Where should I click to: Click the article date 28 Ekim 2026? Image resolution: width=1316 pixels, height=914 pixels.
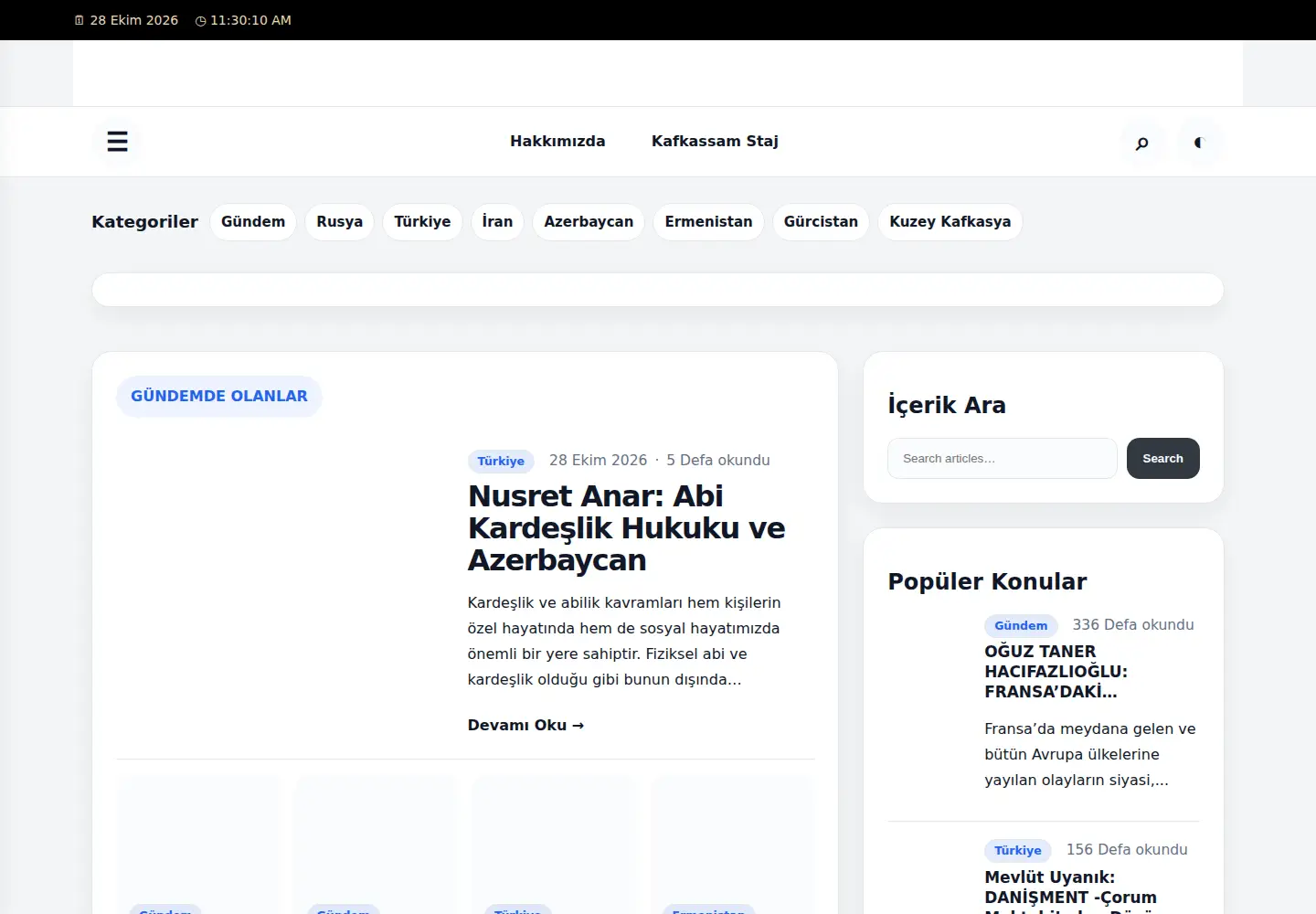click(598, 461)
